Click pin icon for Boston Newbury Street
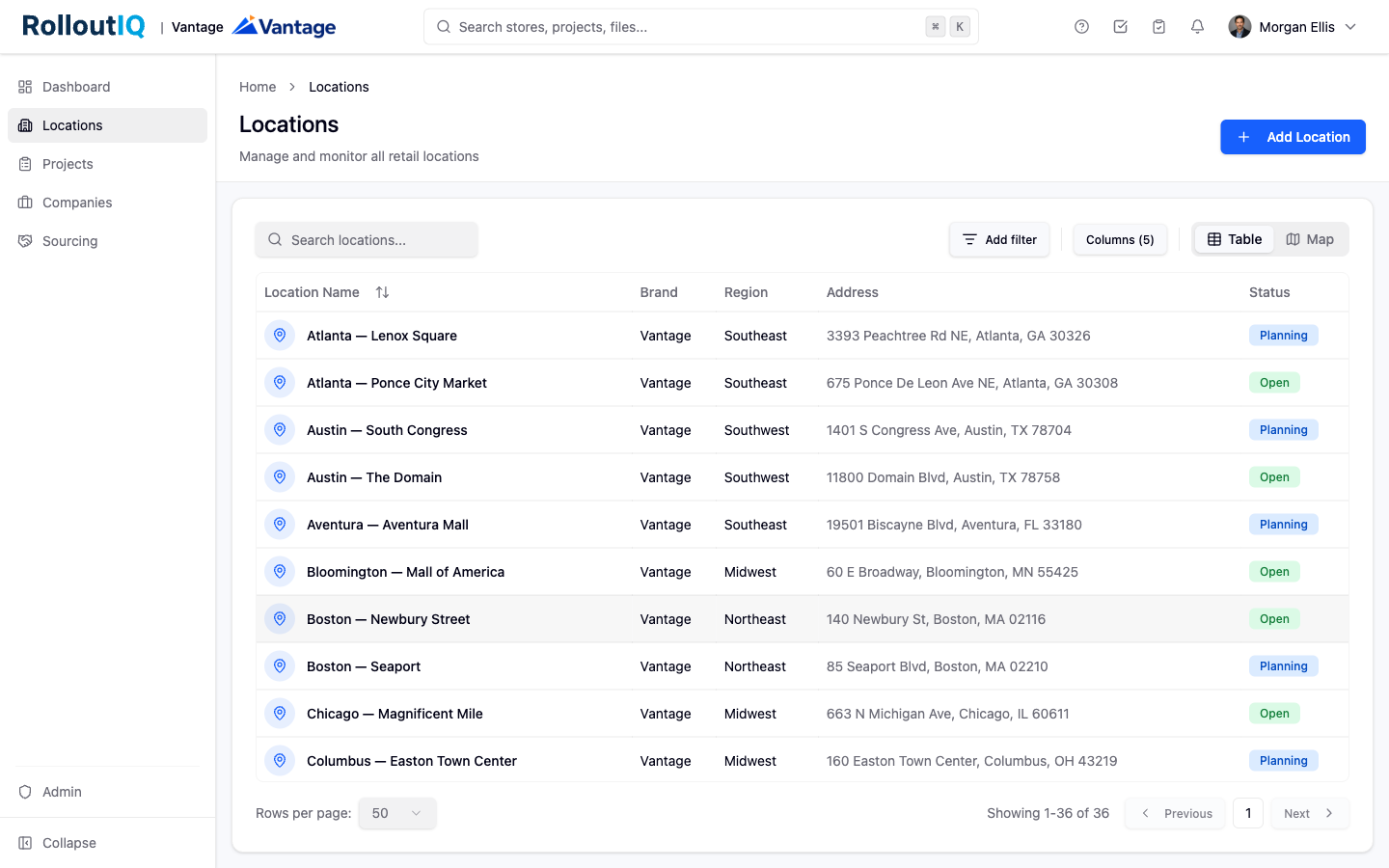The image size is (1389, 868). [280, 619]
